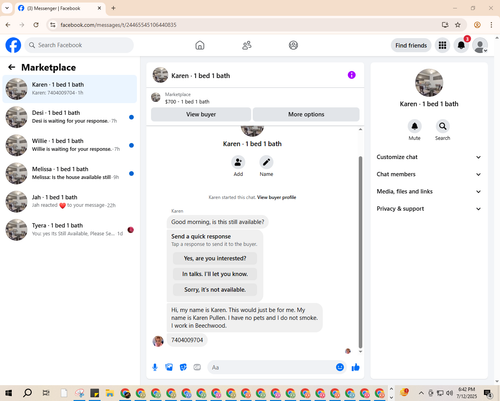Open the Menu grid icon
Image resolution: width=500 pixels, height=401 pixels.
pos(442,45)
